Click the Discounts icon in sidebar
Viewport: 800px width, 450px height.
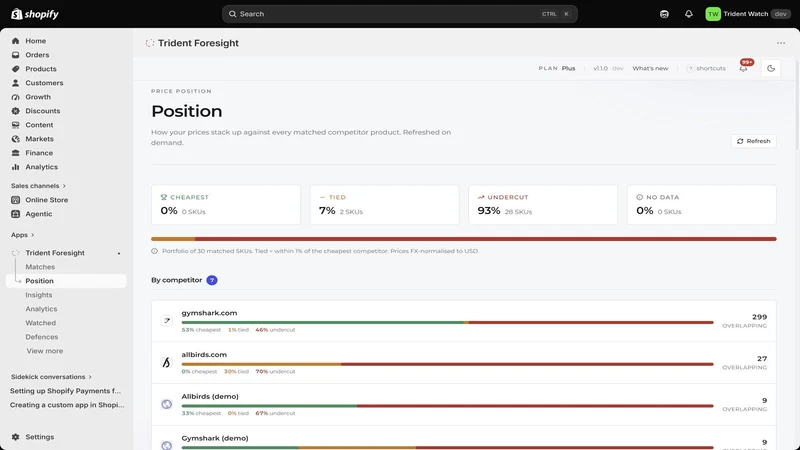tap(15, 111)
